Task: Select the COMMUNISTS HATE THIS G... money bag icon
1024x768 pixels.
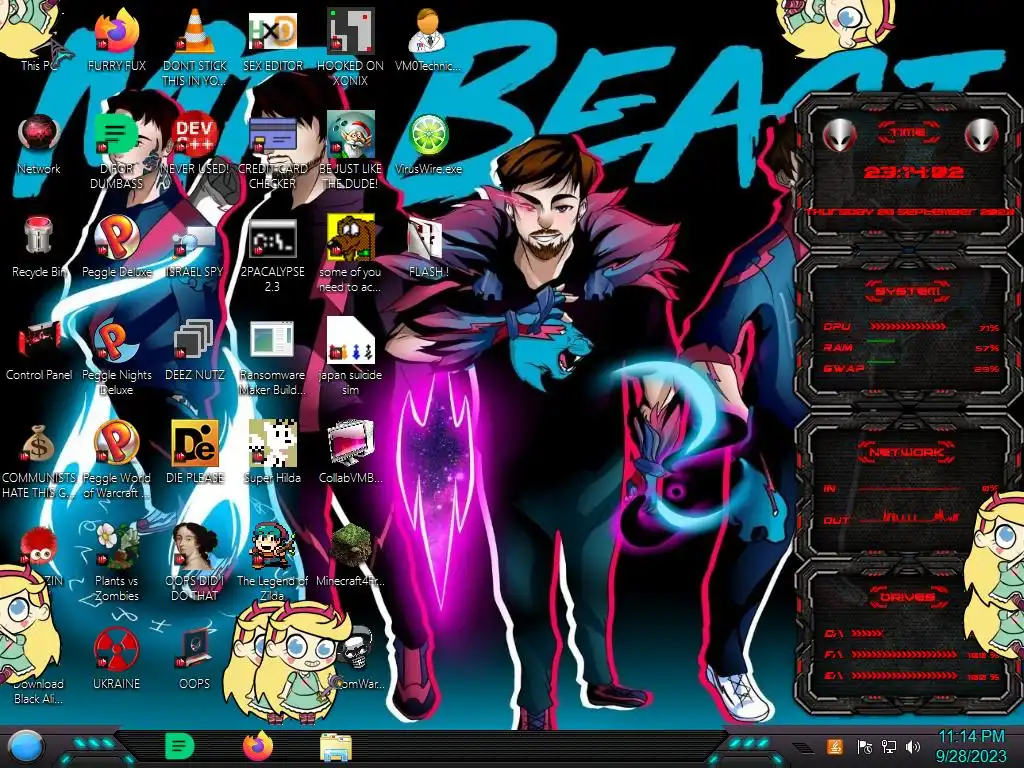Action: click(39, 460)
